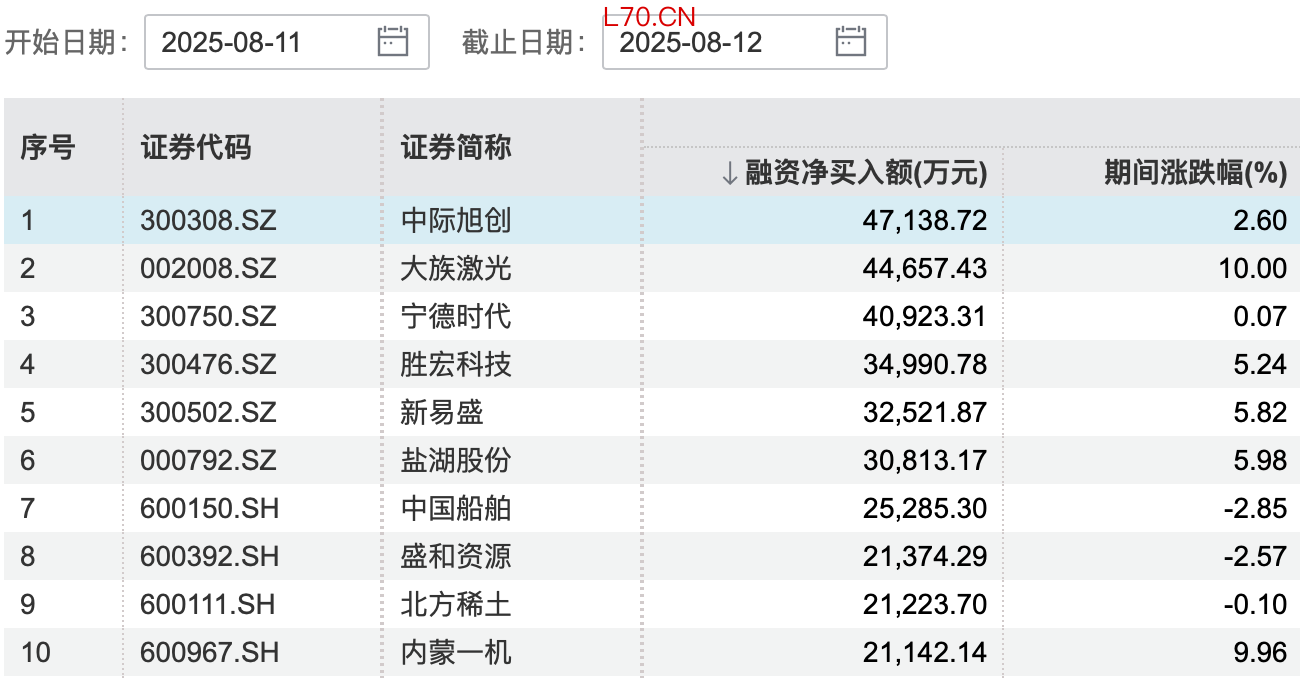
Task: Select 新易盛 in the list
Action: coord(442,412)
